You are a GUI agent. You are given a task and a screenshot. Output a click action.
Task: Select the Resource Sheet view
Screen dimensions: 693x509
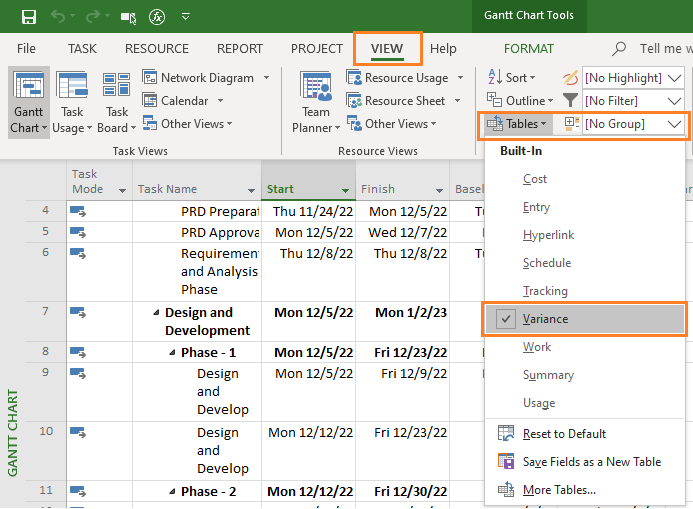403,101
